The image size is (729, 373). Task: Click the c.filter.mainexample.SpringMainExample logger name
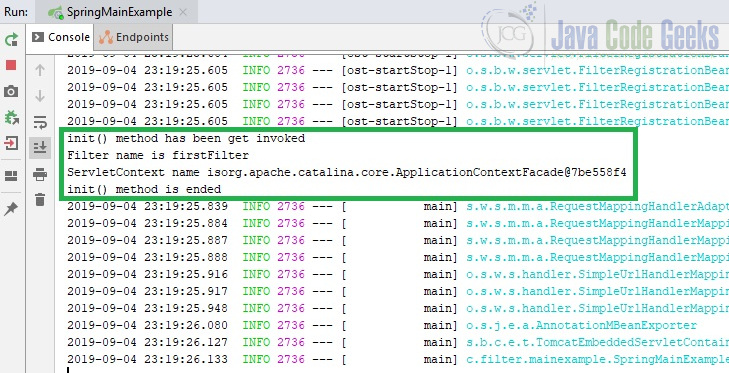click(x=597, y=360)
